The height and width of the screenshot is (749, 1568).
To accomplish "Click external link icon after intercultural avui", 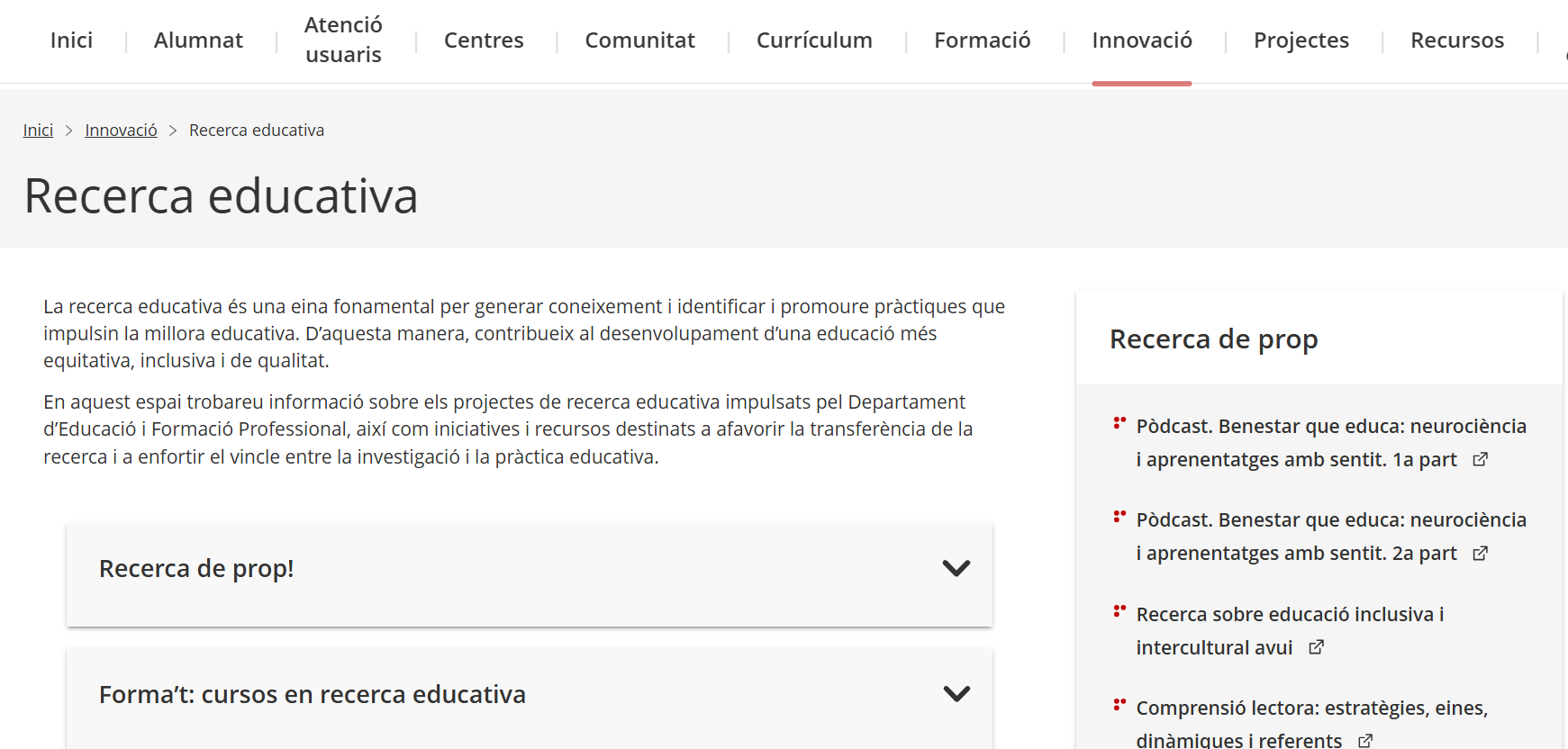I will click(1316, 647).
